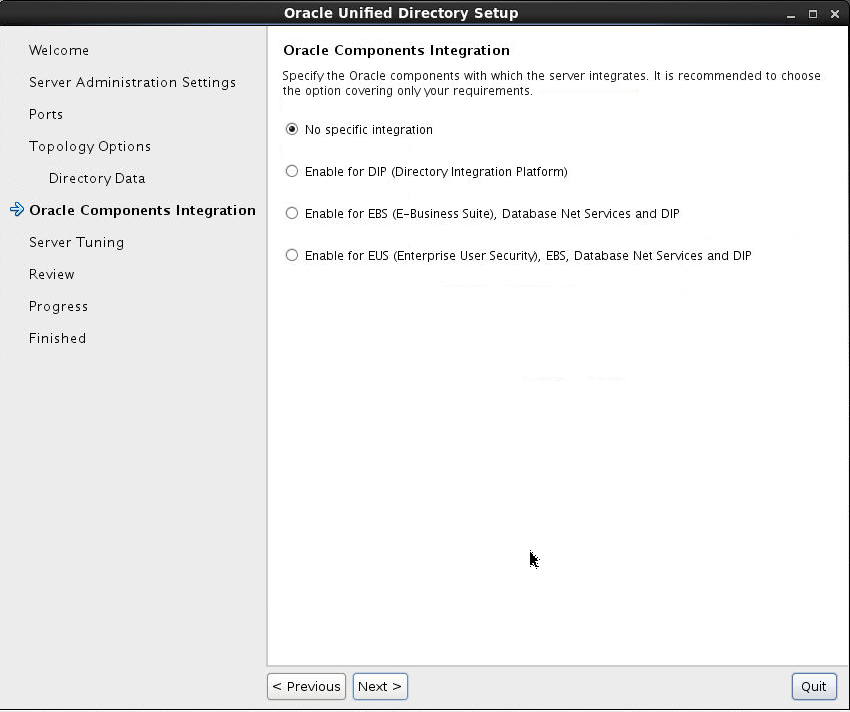Quit the setup wizard
This screenshot has width=850, height=712.
coord(814,687)
